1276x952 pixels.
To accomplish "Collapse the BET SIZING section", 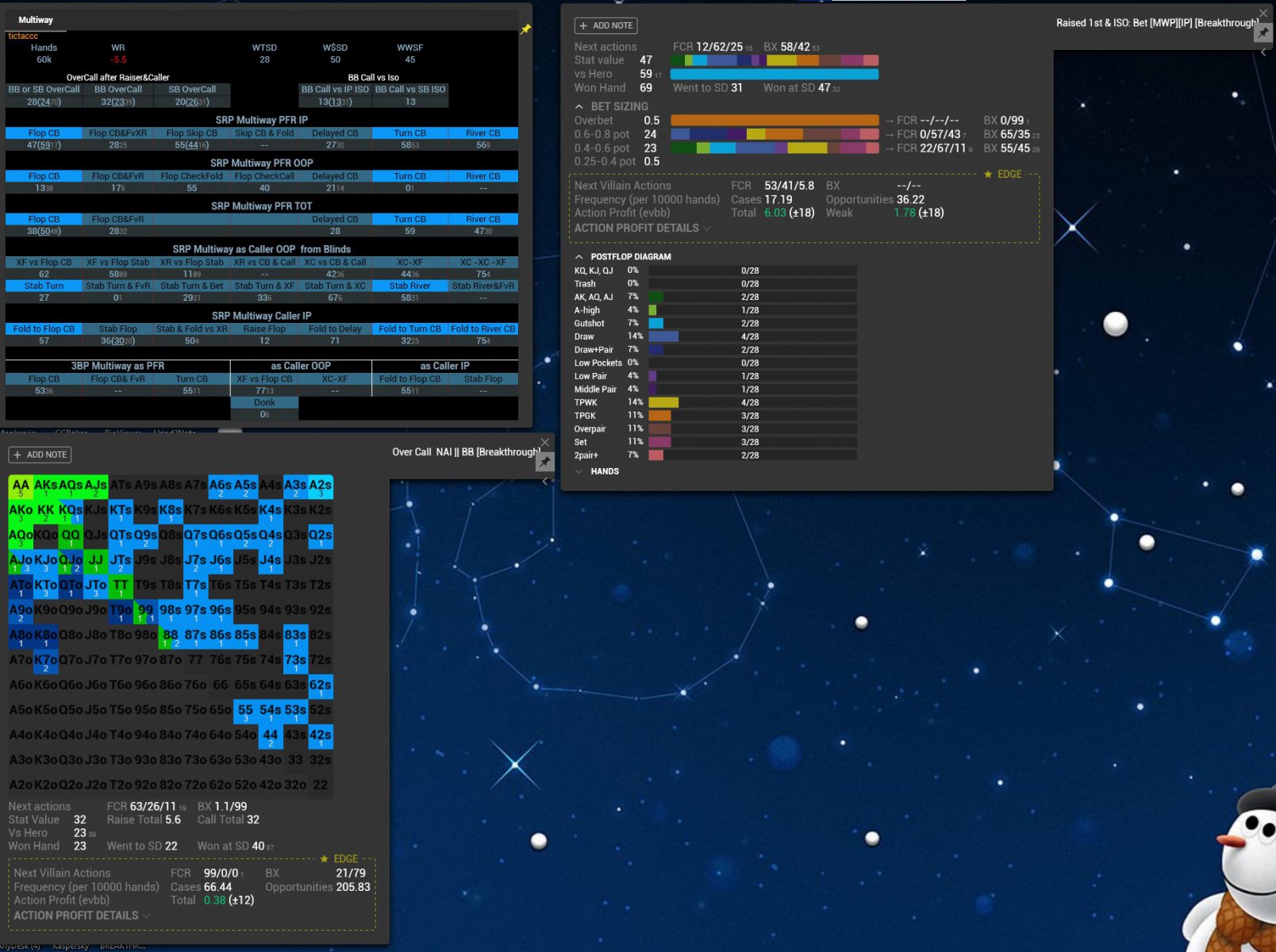I will 579,106.
